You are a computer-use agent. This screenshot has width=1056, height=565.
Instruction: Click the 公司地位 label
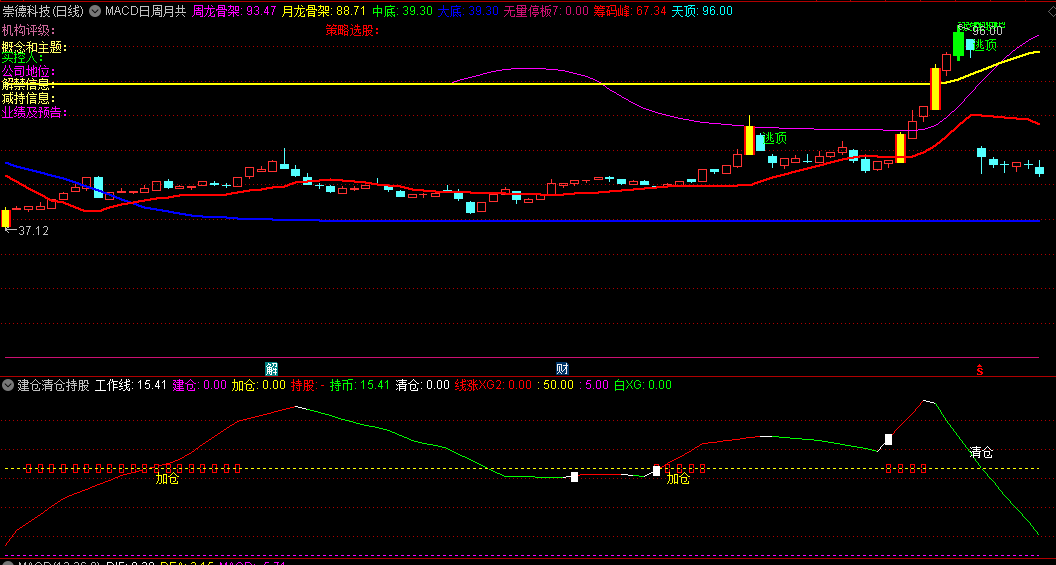[x=28, y=71]
